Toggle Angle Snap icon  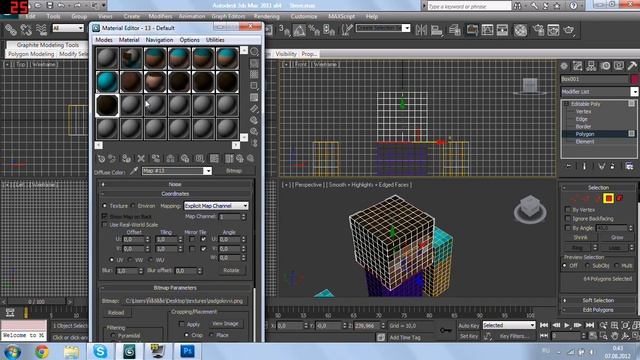299,30
